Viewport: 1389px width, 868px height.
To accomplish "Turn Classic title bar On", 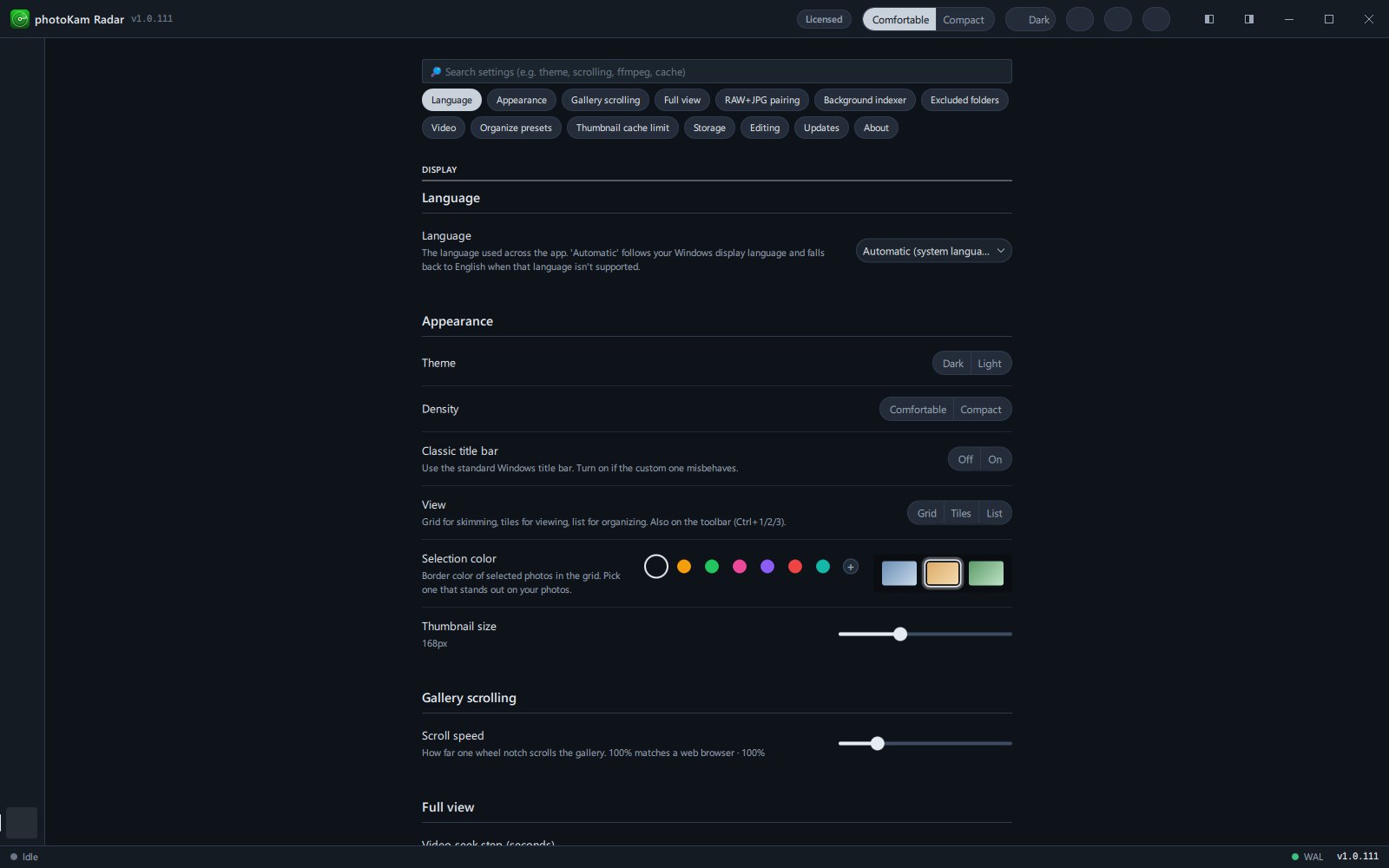I will 995,459.
